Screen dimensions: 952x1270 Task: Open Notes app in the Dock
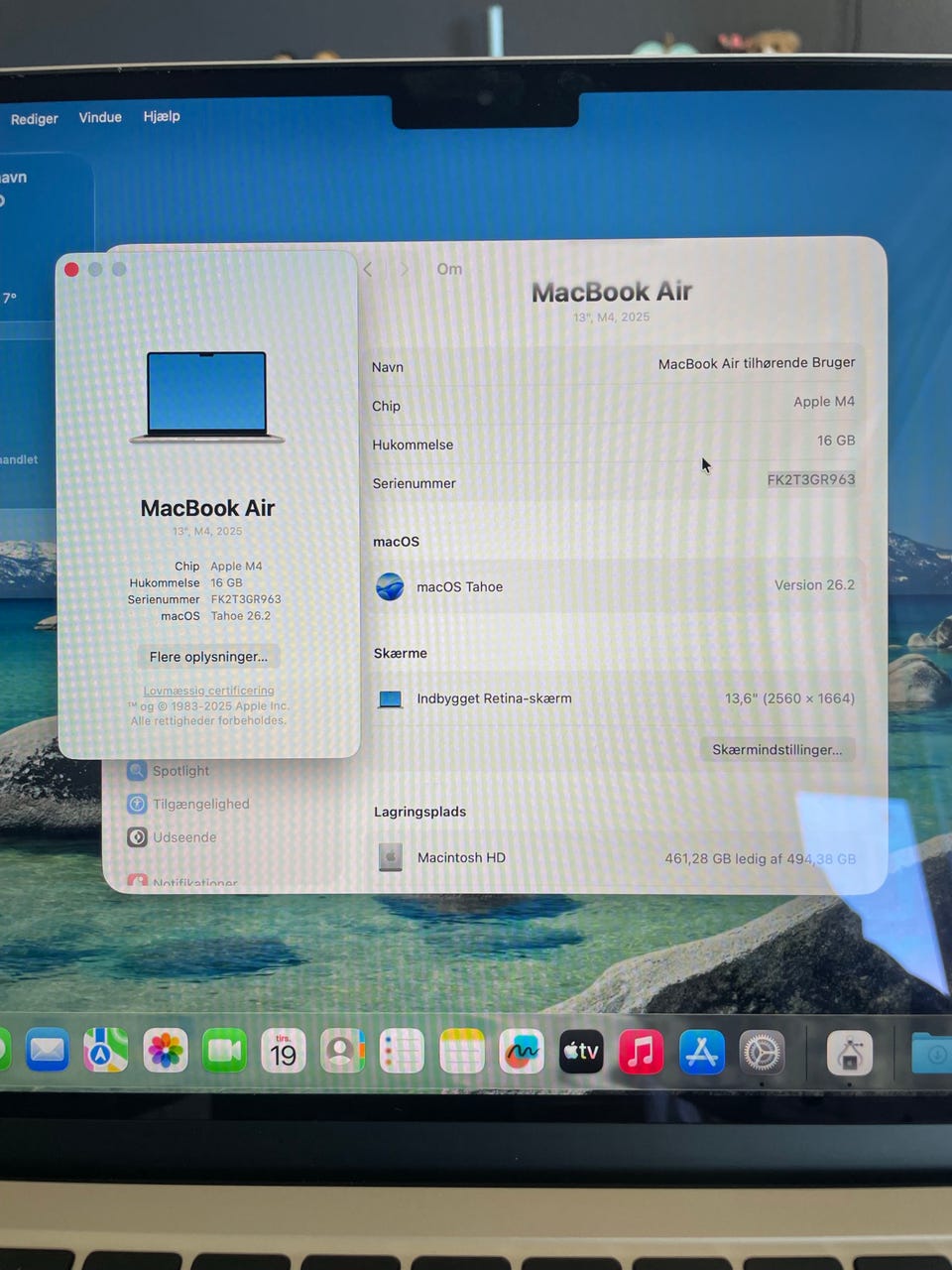point(462,1051)
